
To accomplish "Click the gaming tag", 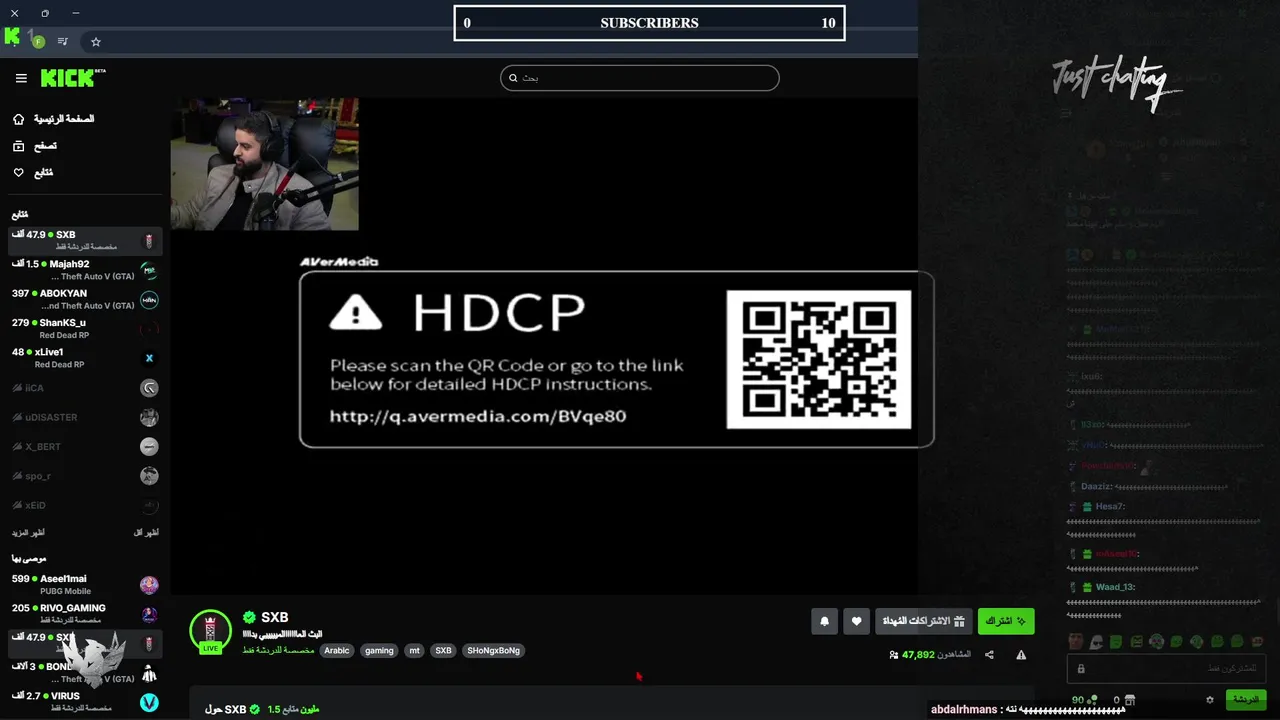I will tap(379, 650).
